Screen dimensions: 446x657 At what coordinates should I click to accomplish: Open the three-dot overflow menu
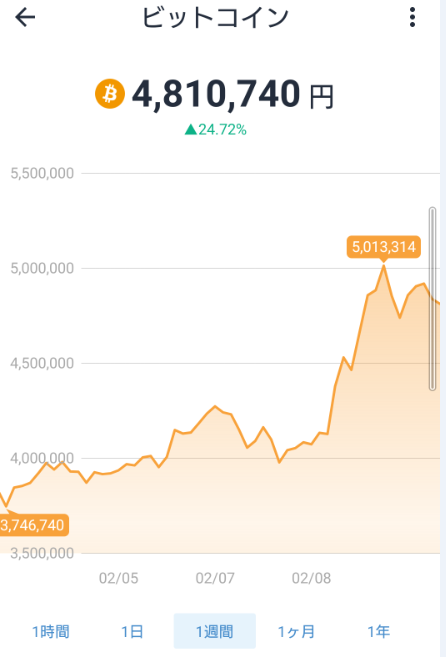[412, 17]
